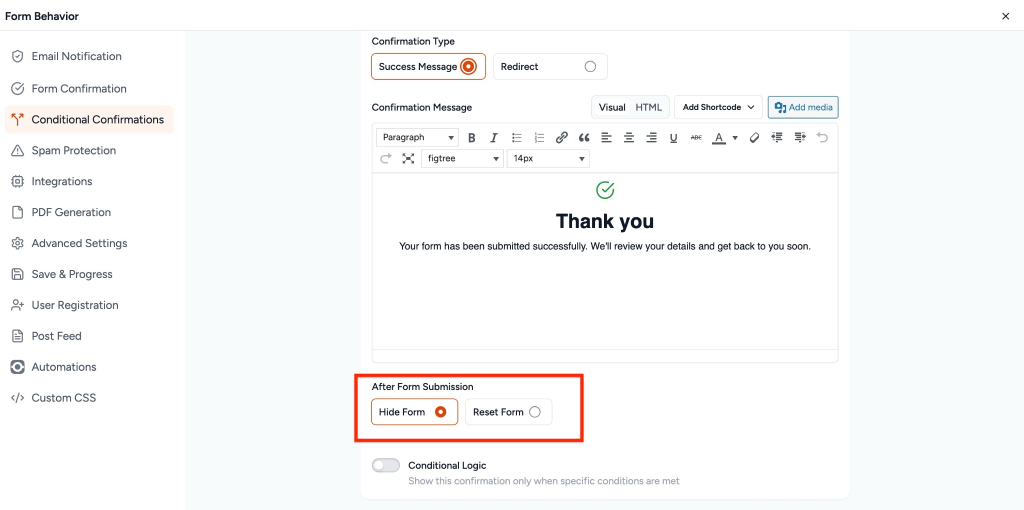Open the figtree font family dropdown
The height and width of the screenshot is (510, 1024).
pyautogui.click(x=461, y=159)
